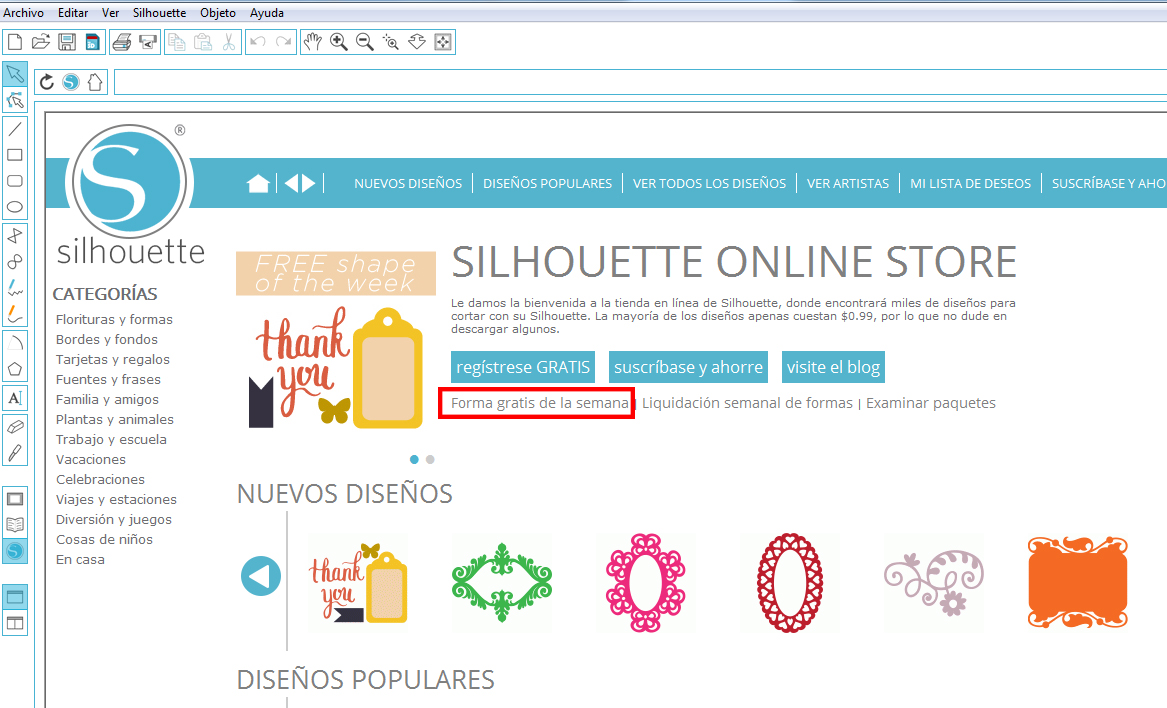Click the Copy icon in the toolbar
This screenshot has width=1167, height=708.
(x=177, y=42)
